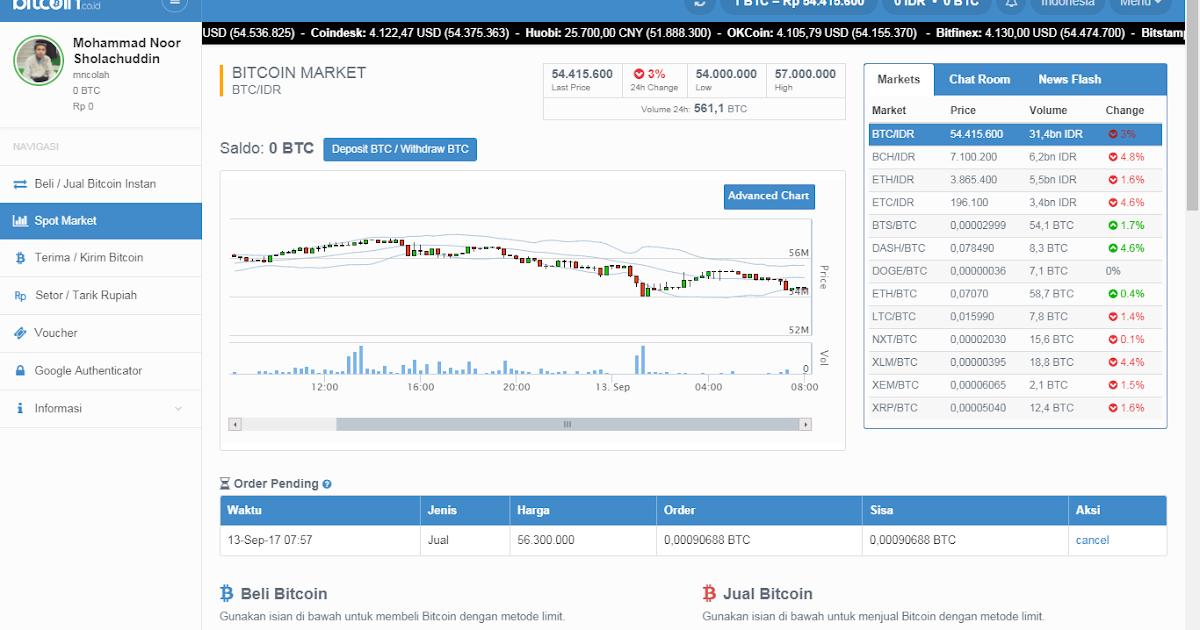Click Deposit BTC / Withdraw BTC button

pos(400,149)
